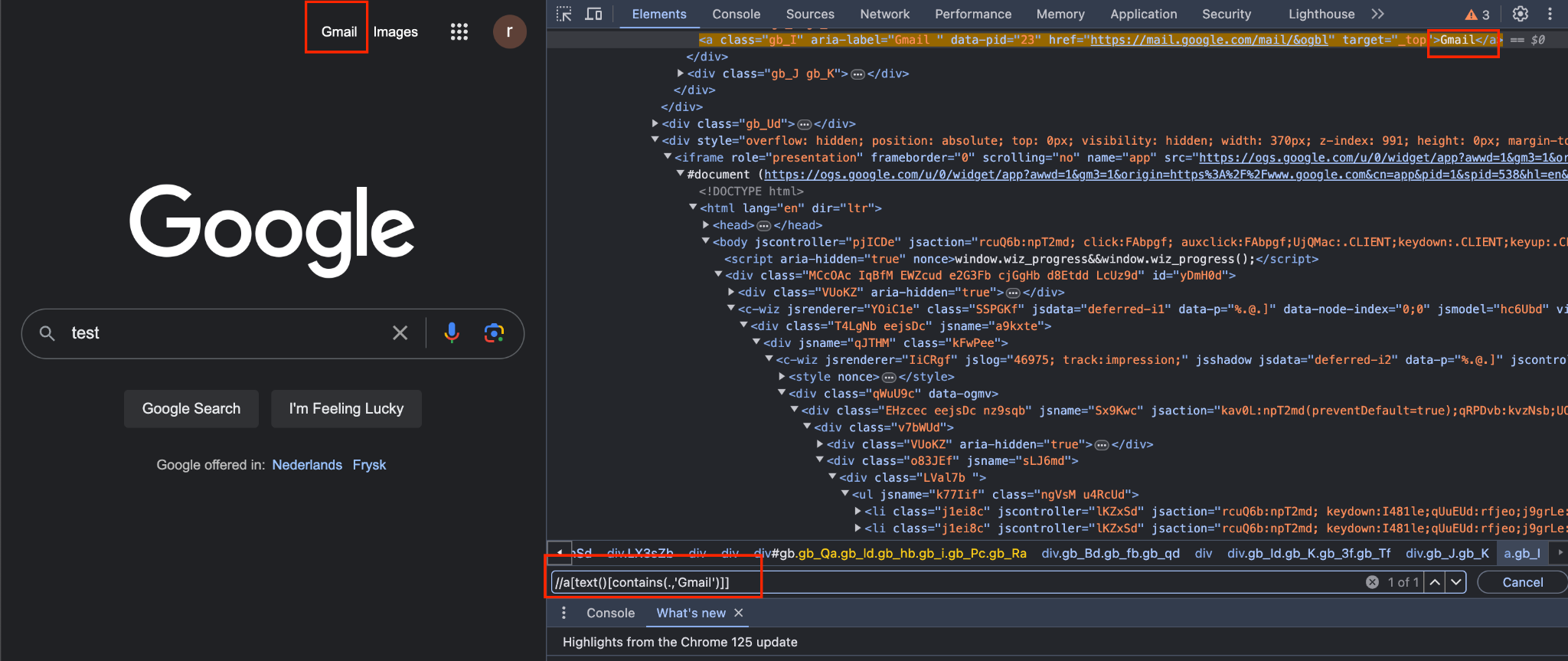
Task: Select the div.gb_J.gb_K breadcrumb
Action: coord(1447,553)
